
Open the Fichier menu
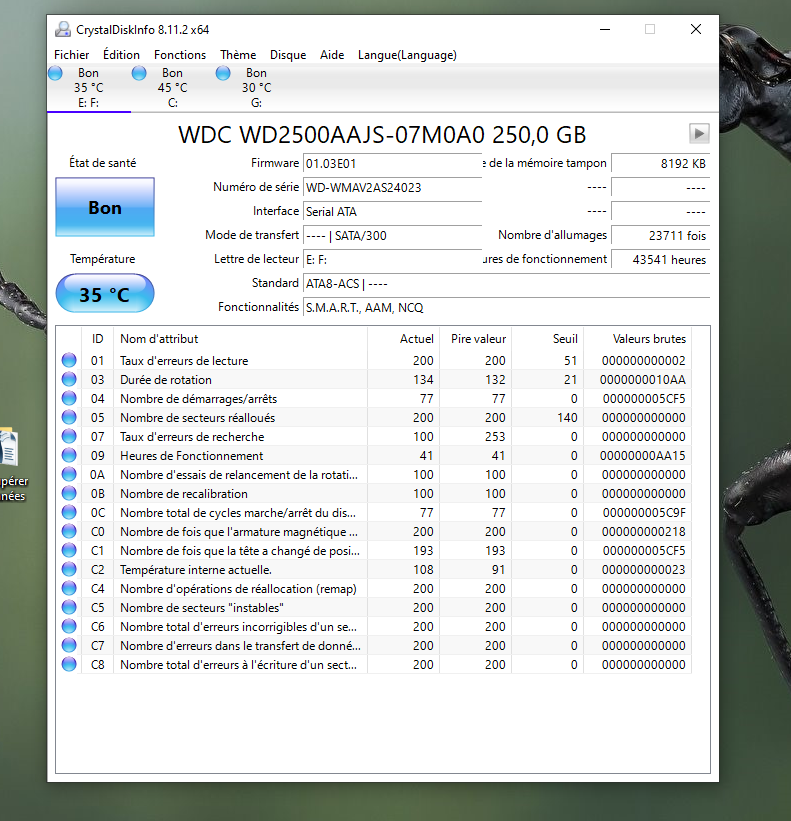point(71,55)
